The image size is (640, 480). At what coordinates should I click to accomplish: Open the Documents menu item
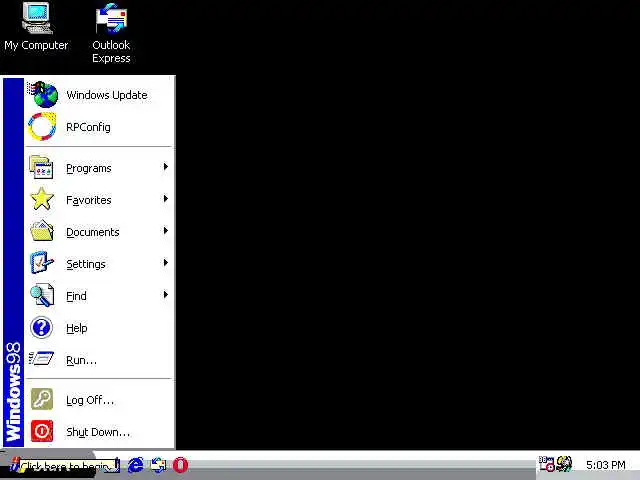99,231
